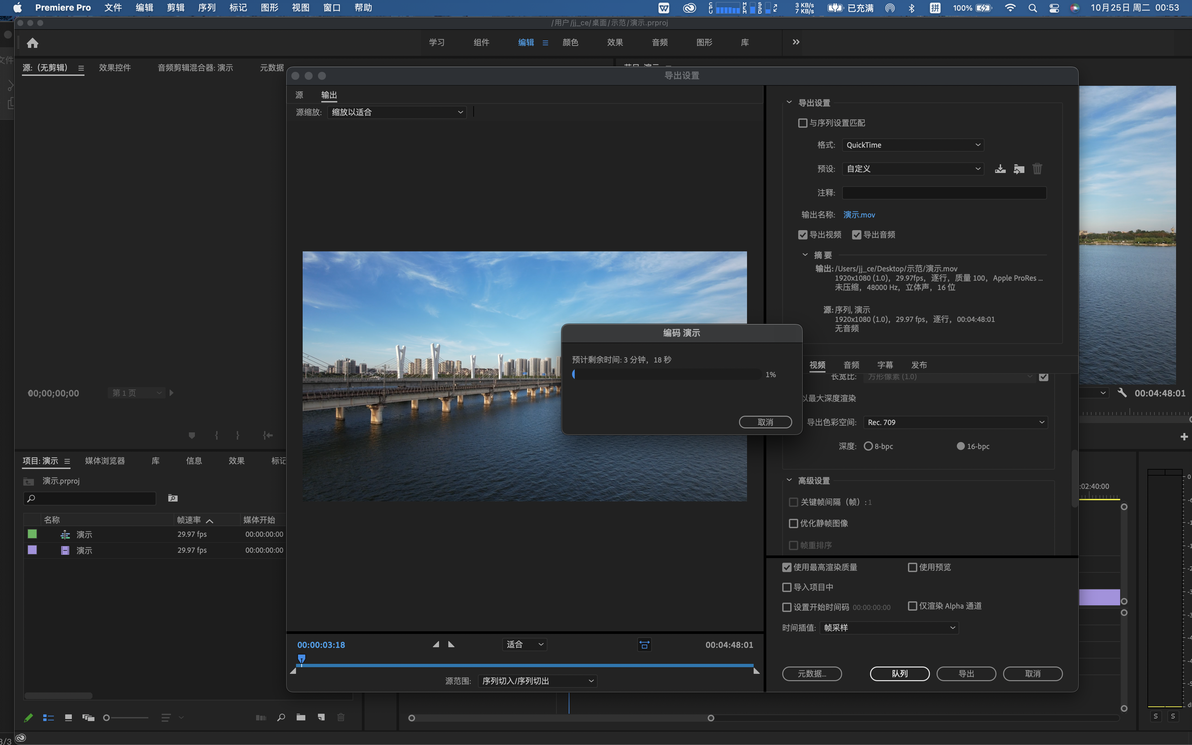Screen dimensions: 1192x745
Task: Switch to the 音频 tab in export settings
Action: 851,365
